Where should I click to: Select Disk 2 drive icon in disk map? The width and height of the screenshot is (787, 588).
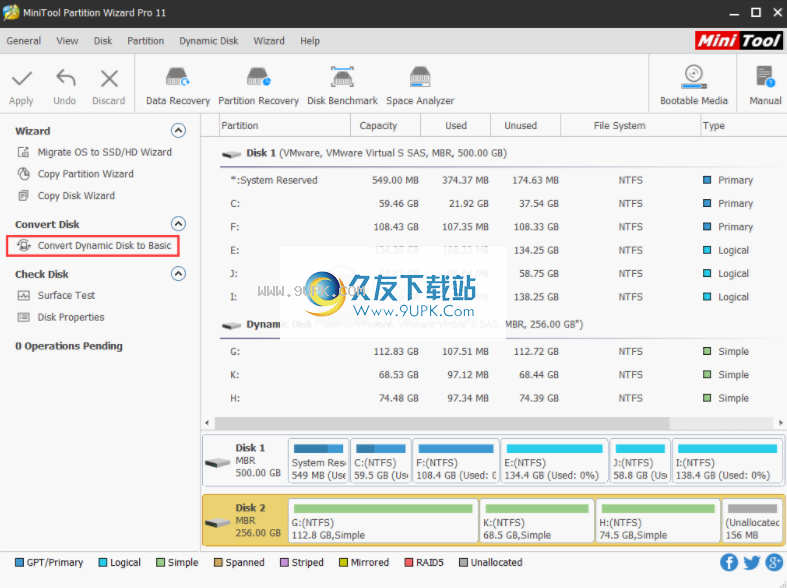(217, 522)
